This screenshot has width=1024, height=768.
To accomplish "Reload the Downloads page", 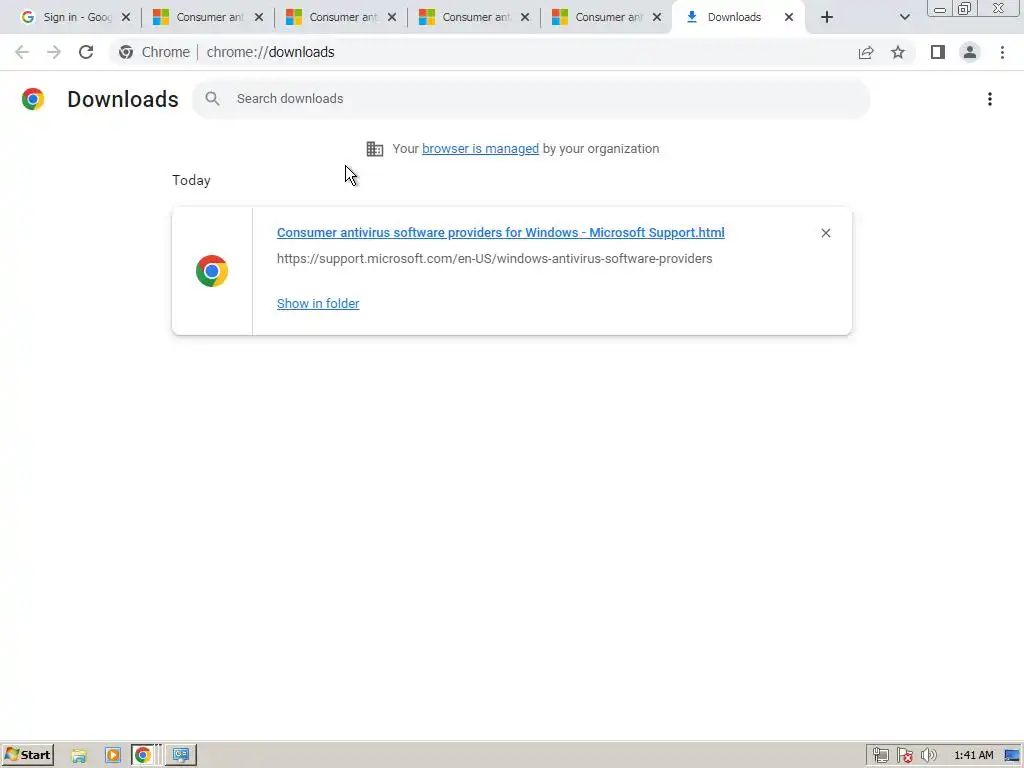I will [86, 52].
